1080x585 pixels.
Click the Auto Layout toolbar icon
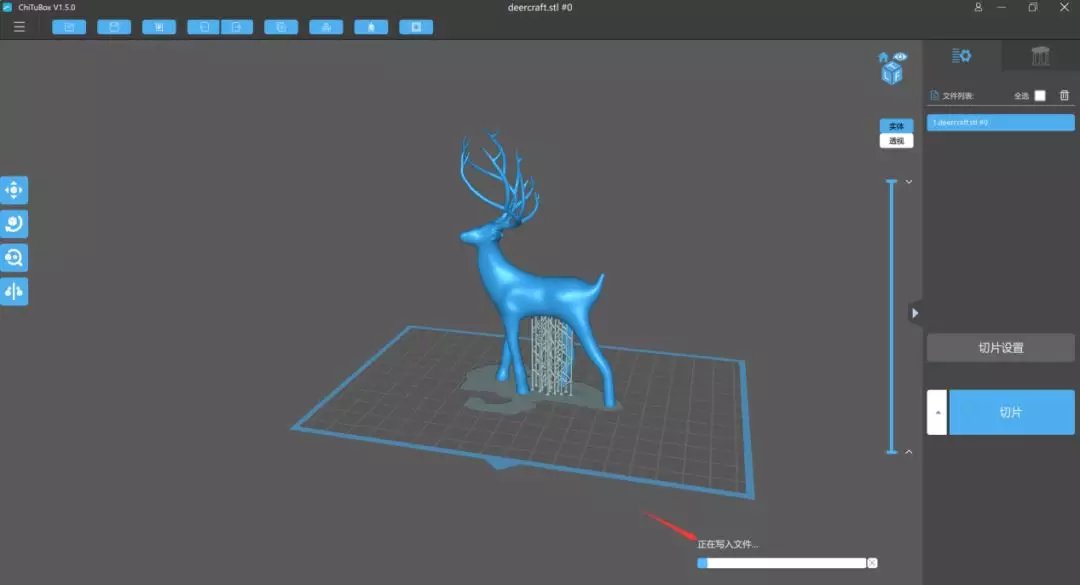[x=326, y=27]
